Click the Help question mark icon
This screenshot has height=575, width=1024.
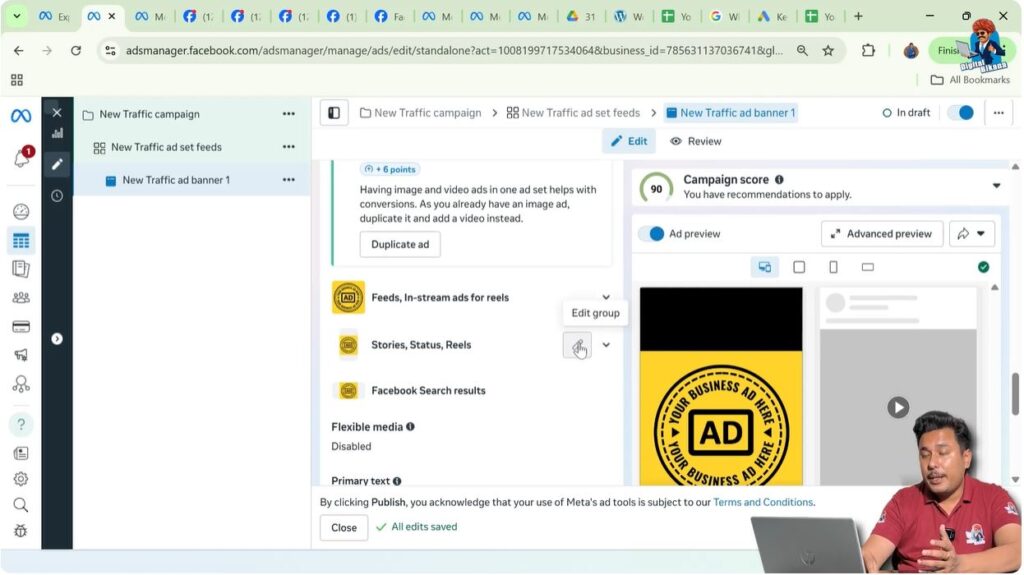(21, 424)
